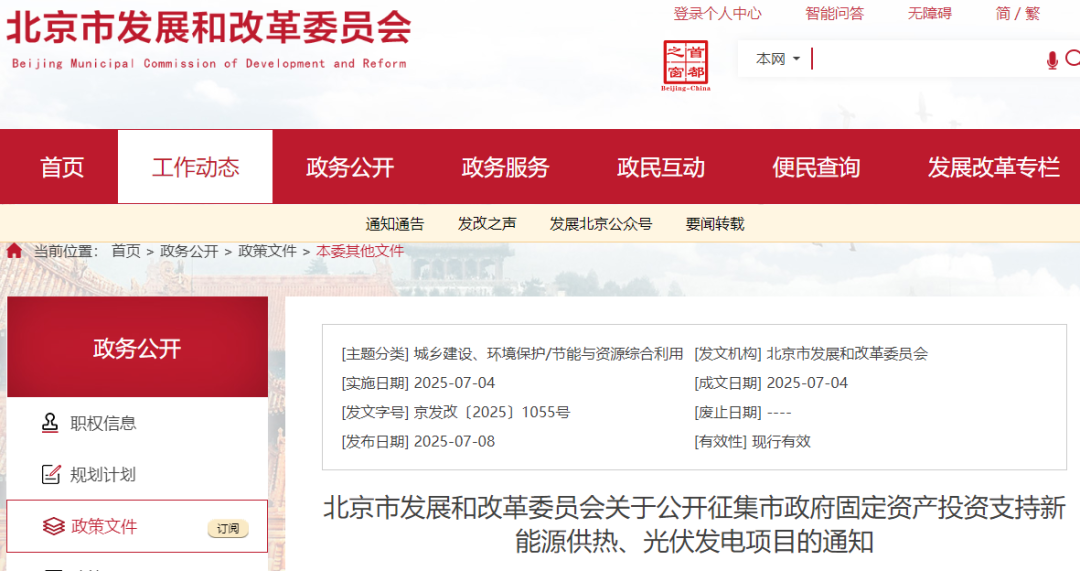Open the 智能问答 link
Viewport: 1080px width, 571px height.
click(834, 13)
